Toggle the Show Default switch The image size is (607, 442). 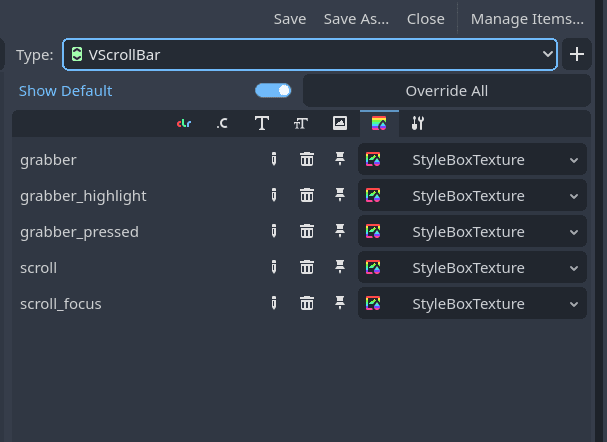273,91
